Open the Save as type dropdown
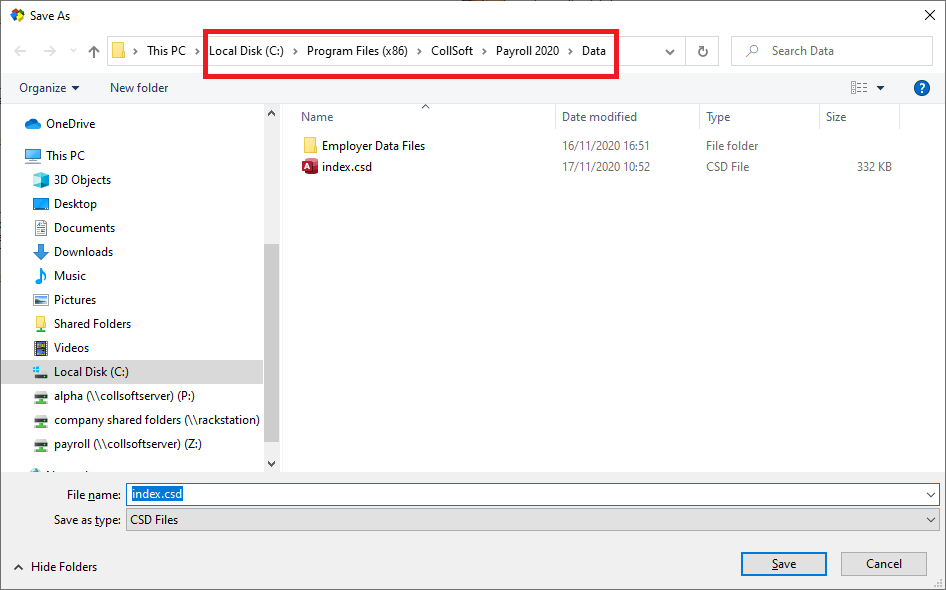Screen dimensions: 946x590 tap(931, 520)
